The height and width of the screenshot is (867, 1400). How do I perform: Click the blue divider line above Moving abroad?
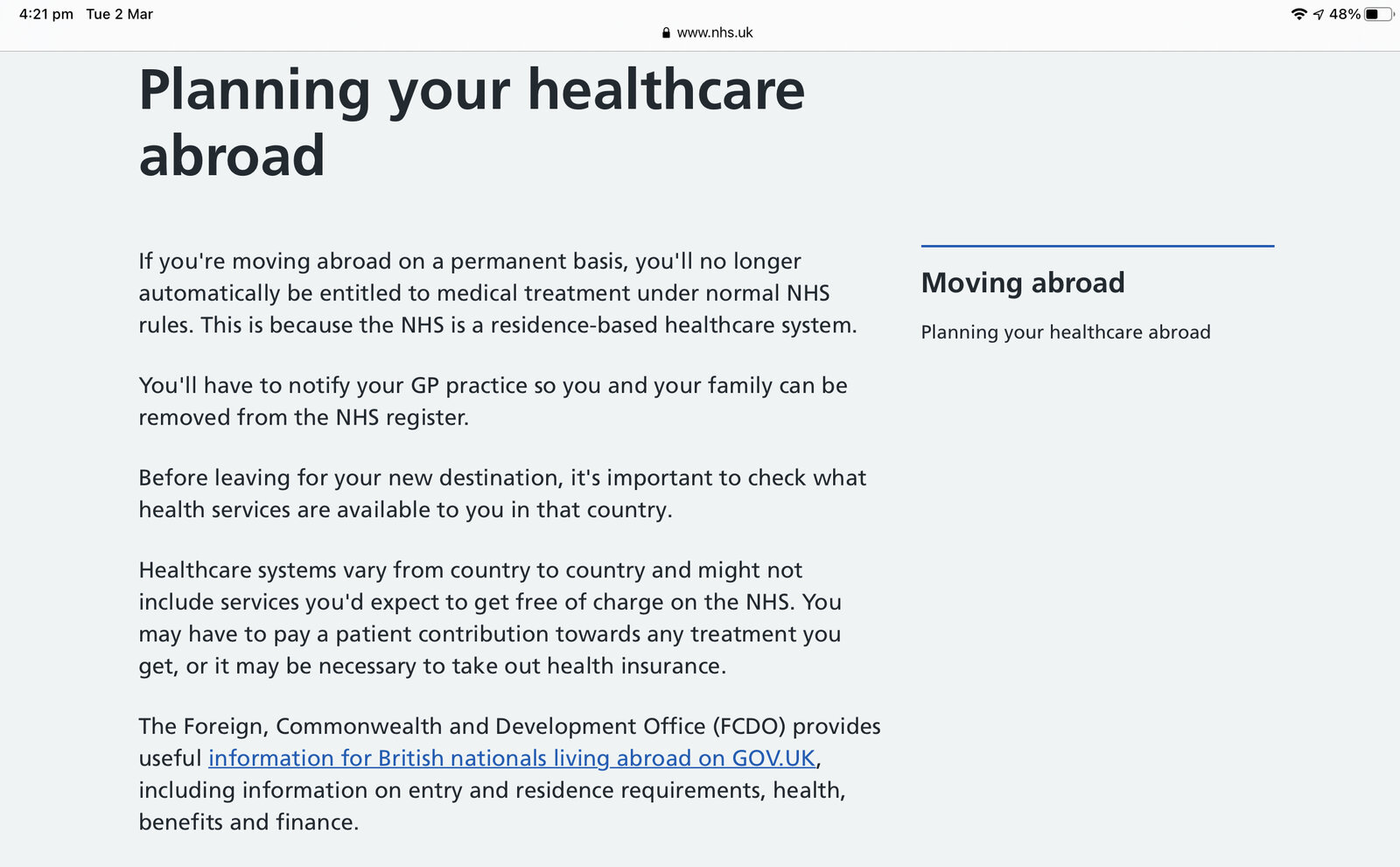click(x=1097, y=246)
